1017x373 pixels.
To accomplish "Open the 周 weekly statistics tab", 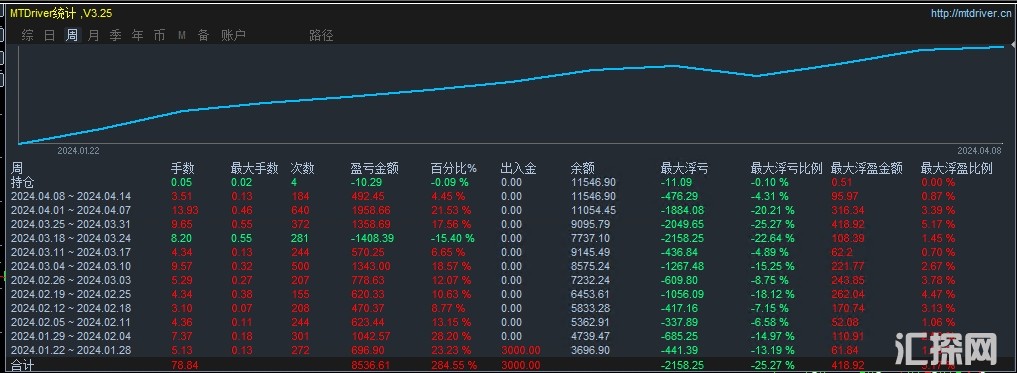I will (x=71, y=35).
